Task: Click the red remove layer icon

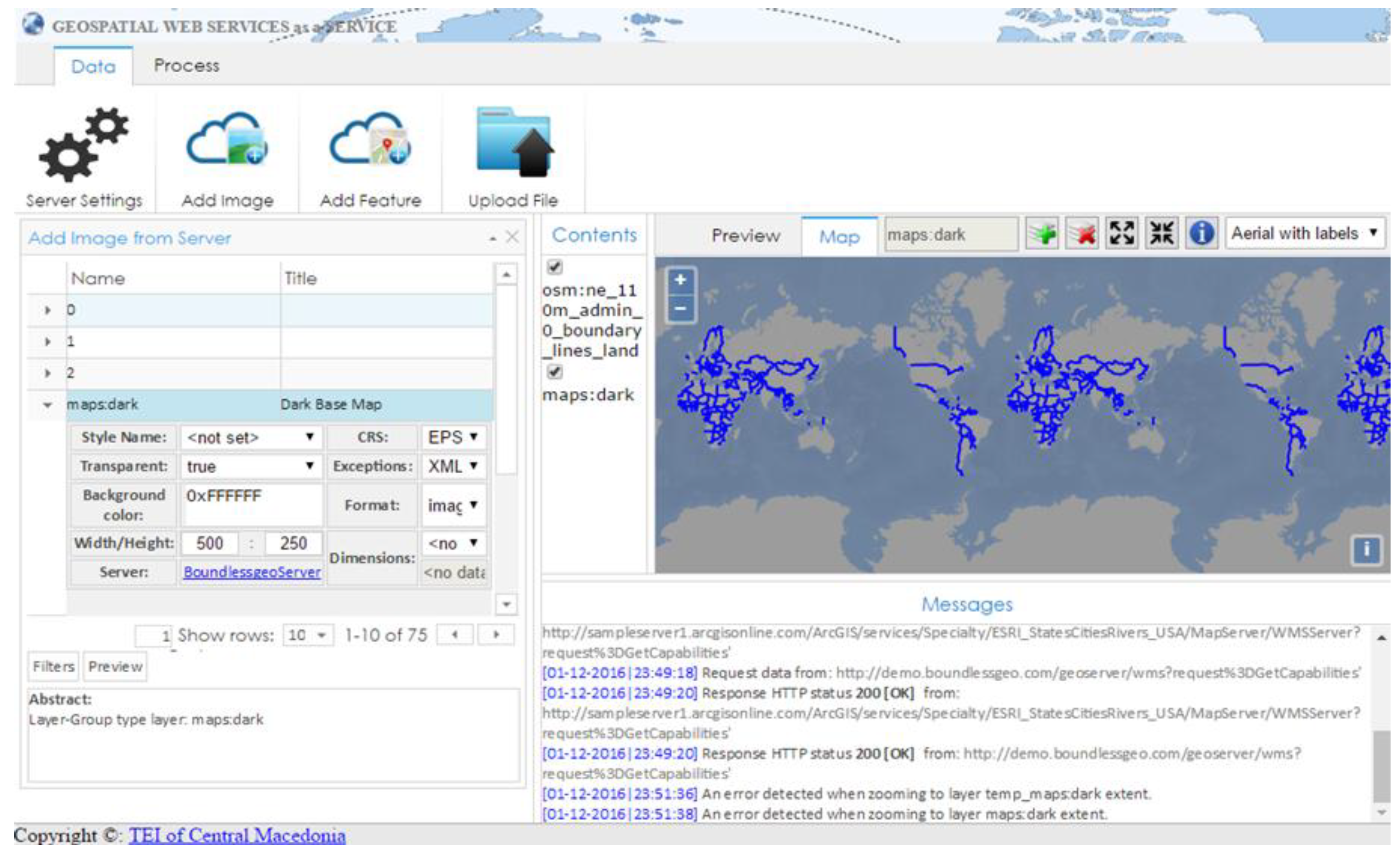Action: (1082, 234)
